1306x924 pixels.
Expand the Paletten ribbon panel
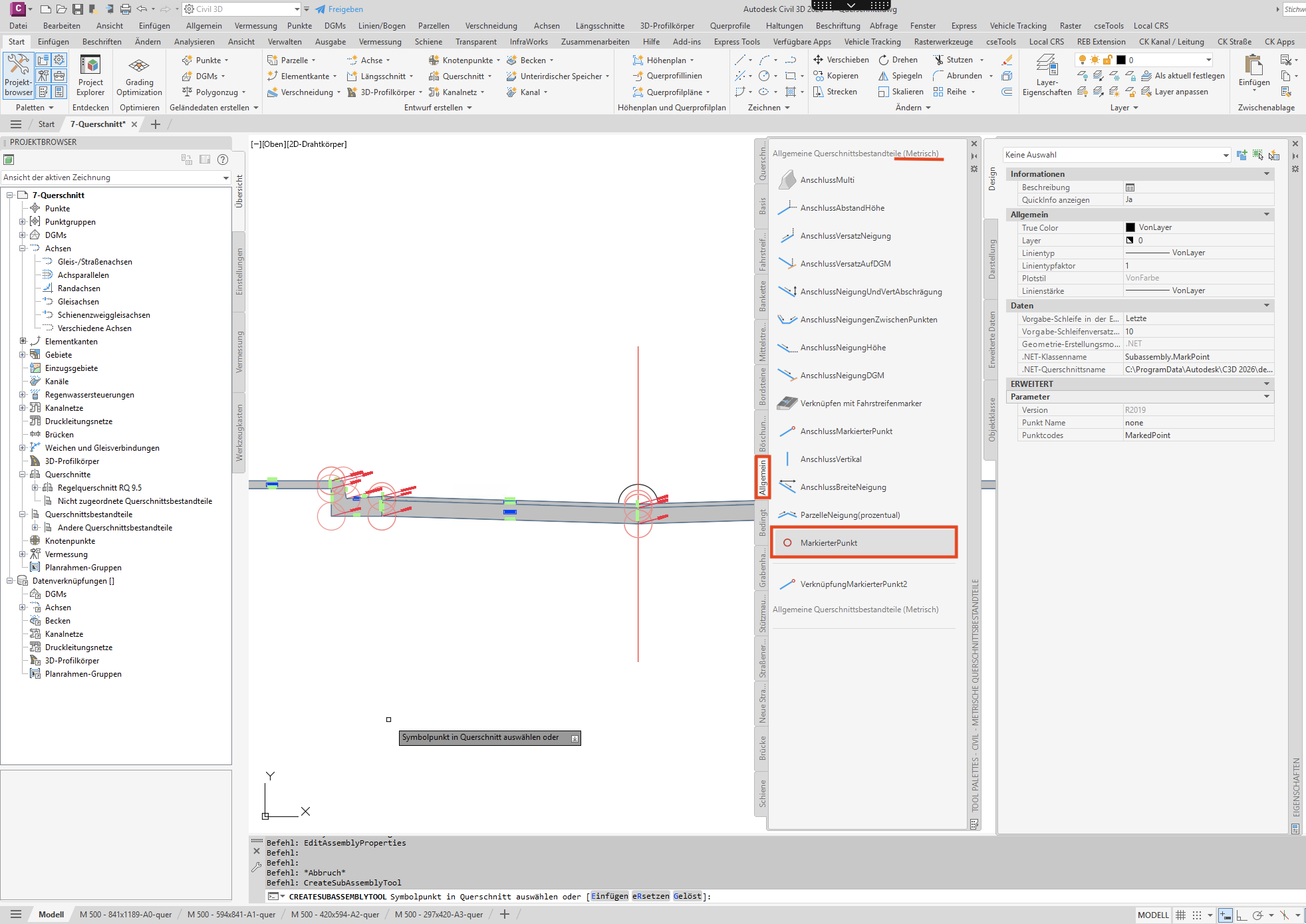tap(35, 108)
